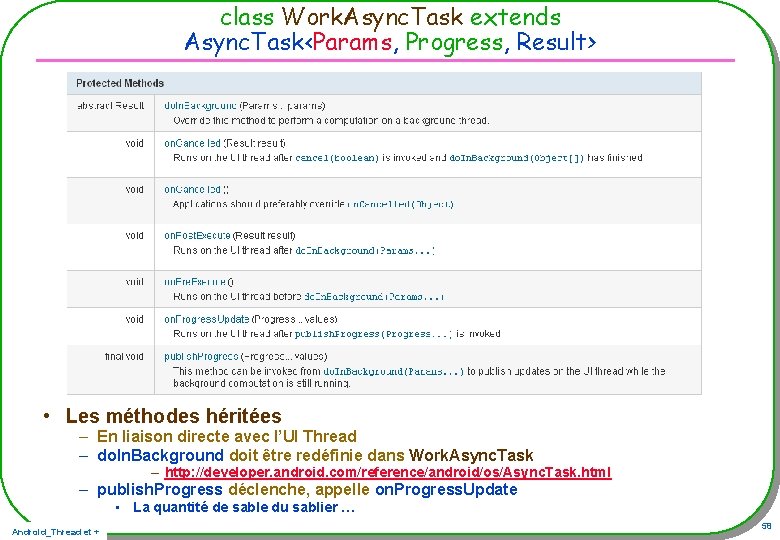Open the onPostExecute method link
This screenshot has width=780, height=540.
click(197, 236)
